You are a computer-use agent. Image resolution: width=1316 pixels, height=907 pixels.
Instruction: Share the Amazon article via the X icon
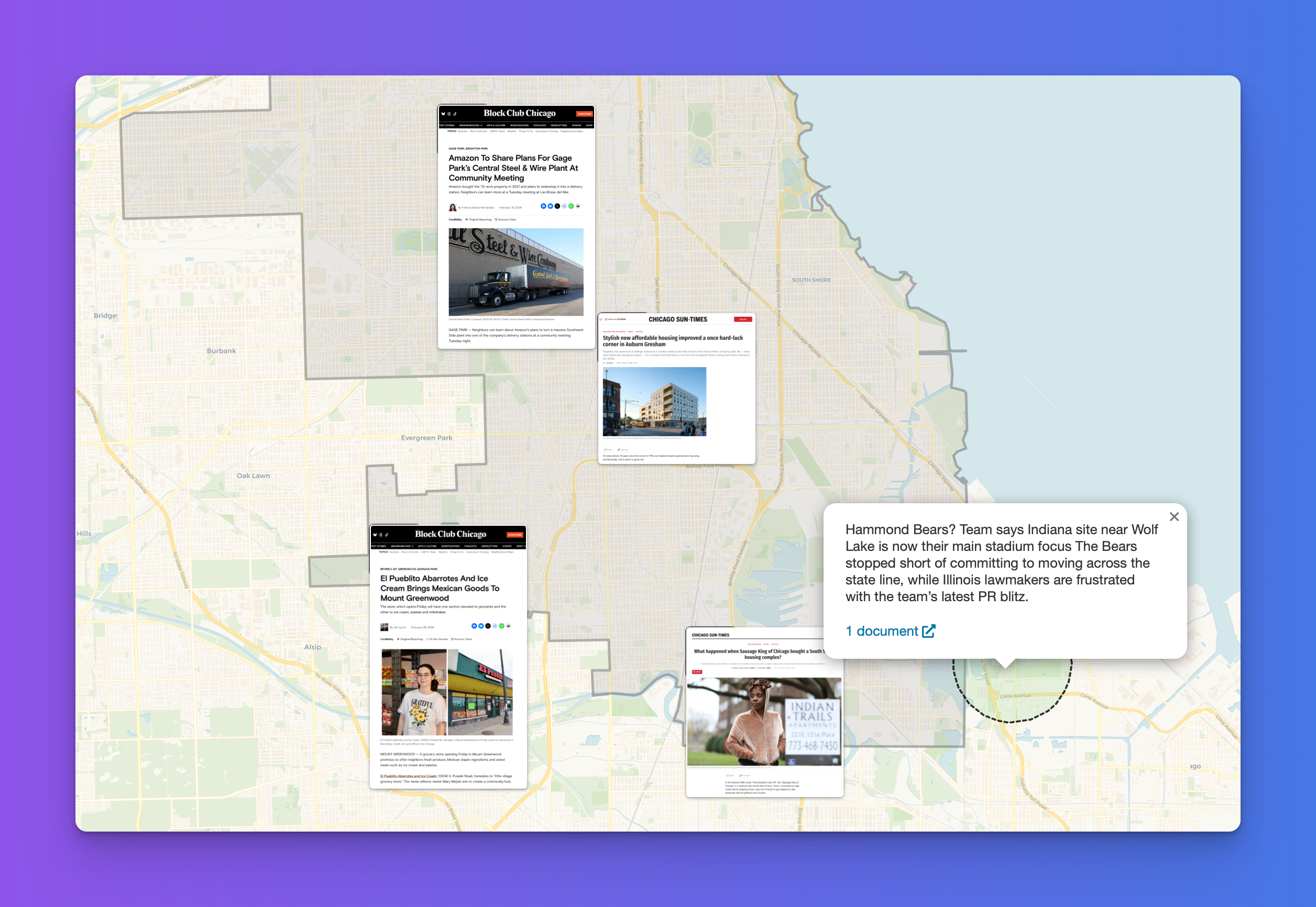tap(557, 206)
